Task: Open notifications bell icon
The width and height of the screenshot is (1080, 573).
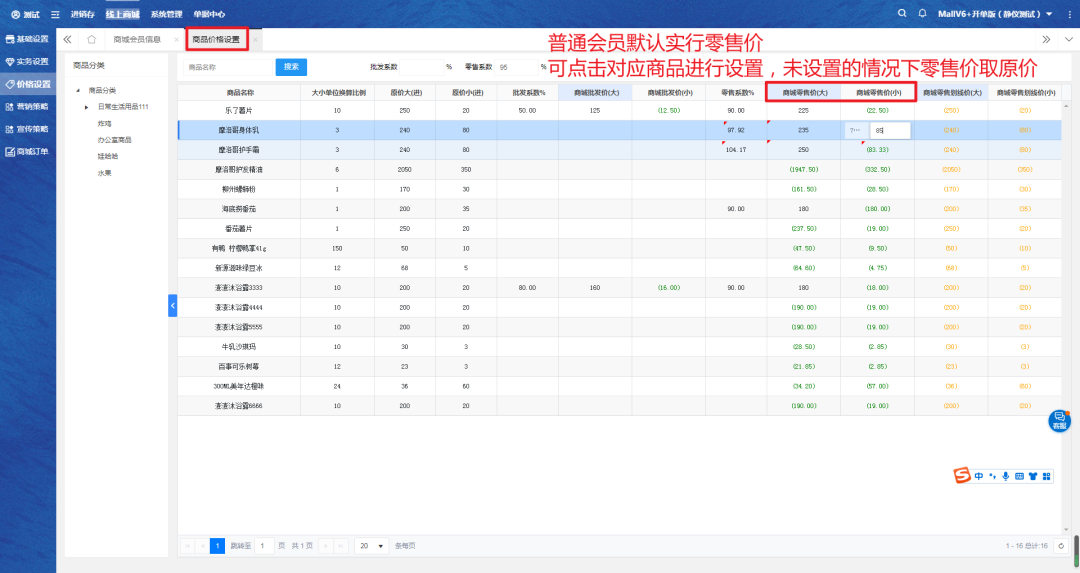Action: 922,14
